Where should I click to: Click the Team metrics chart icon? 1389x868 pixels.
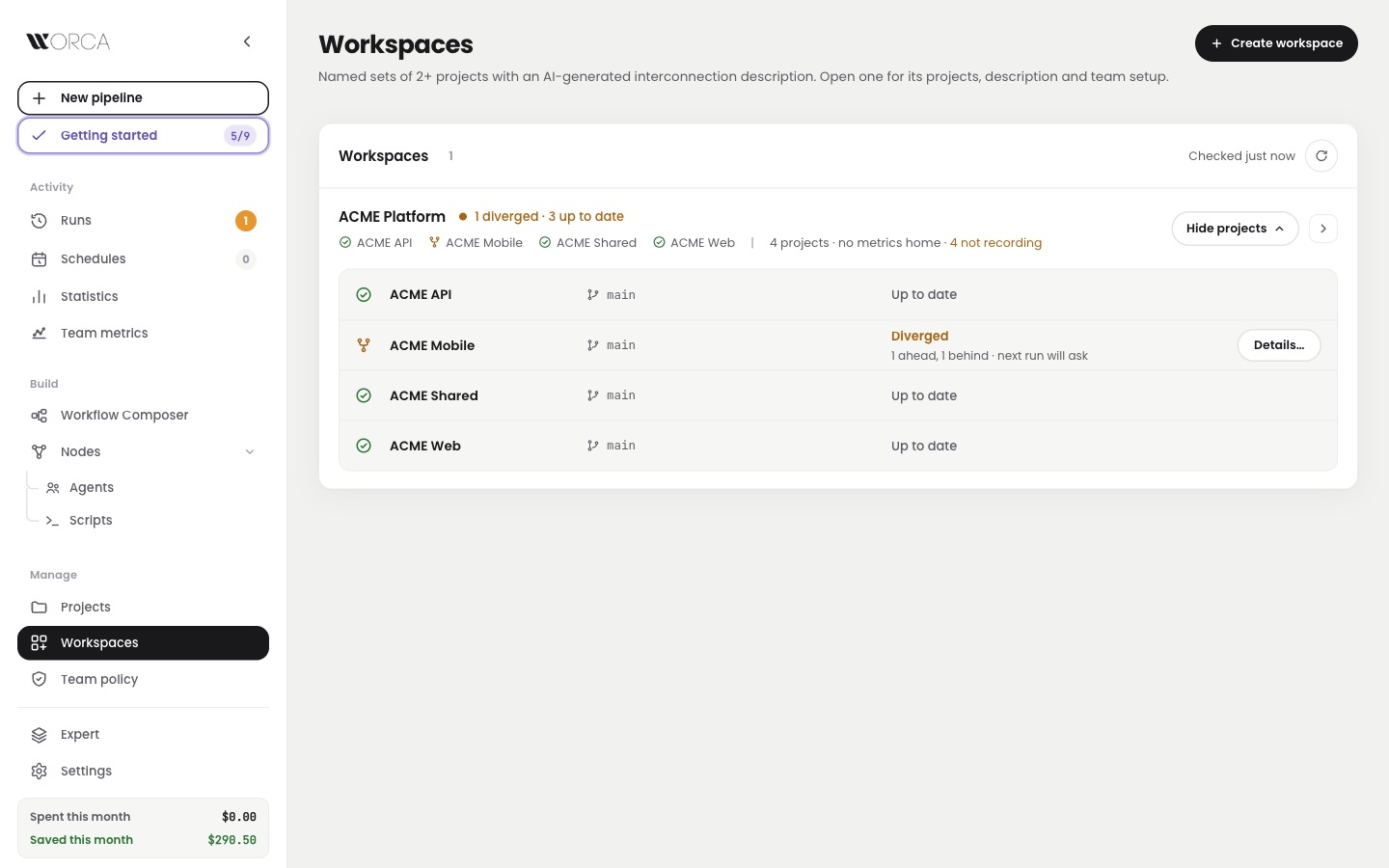pos(40,334)
